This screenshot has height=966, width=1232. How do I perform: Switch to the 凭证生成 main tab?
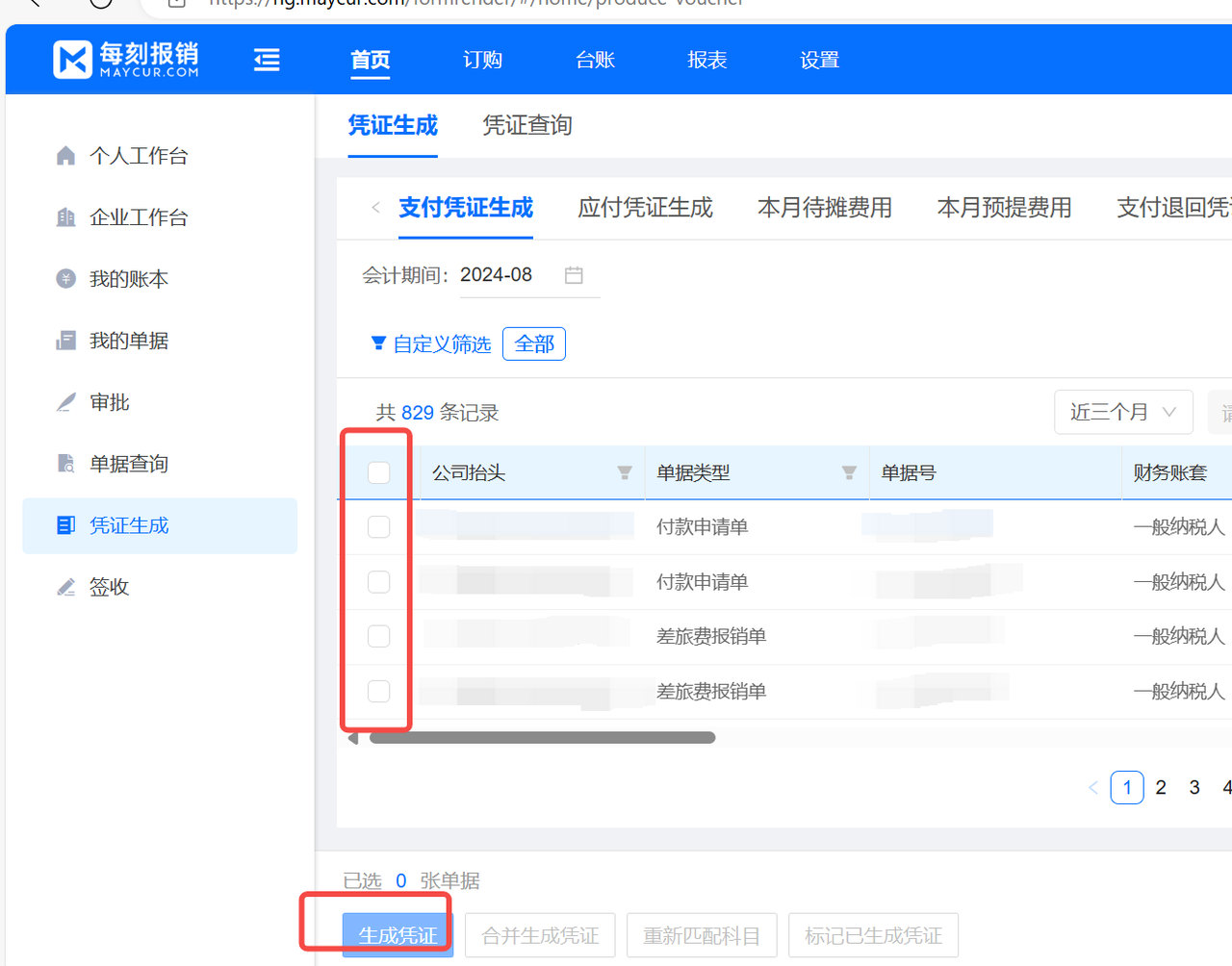(393, 125)
